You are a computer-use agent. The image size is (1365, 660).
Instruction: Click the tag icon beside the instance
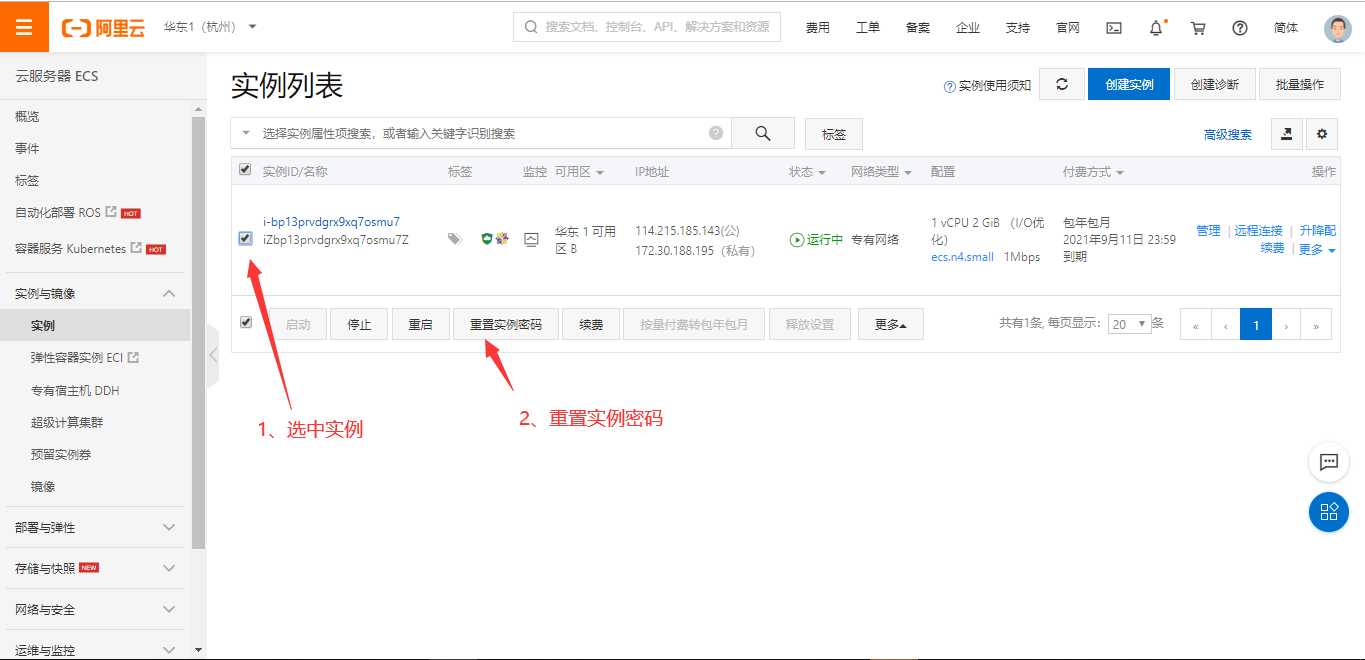[x=455, y=239]
